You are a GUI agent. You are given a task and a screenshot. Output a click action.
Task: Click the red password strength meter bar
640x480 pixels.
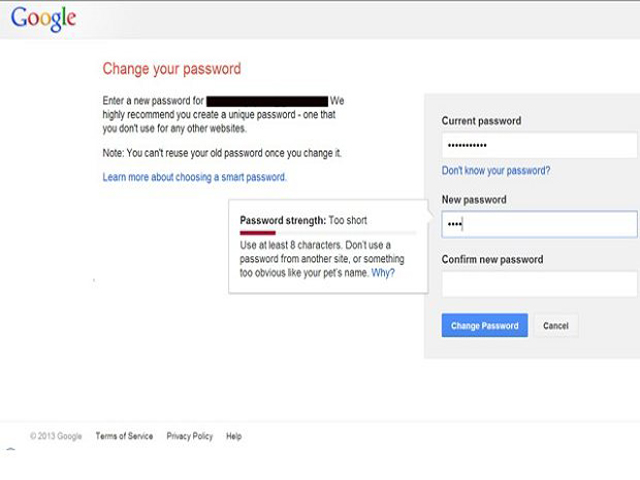(258, 232)
